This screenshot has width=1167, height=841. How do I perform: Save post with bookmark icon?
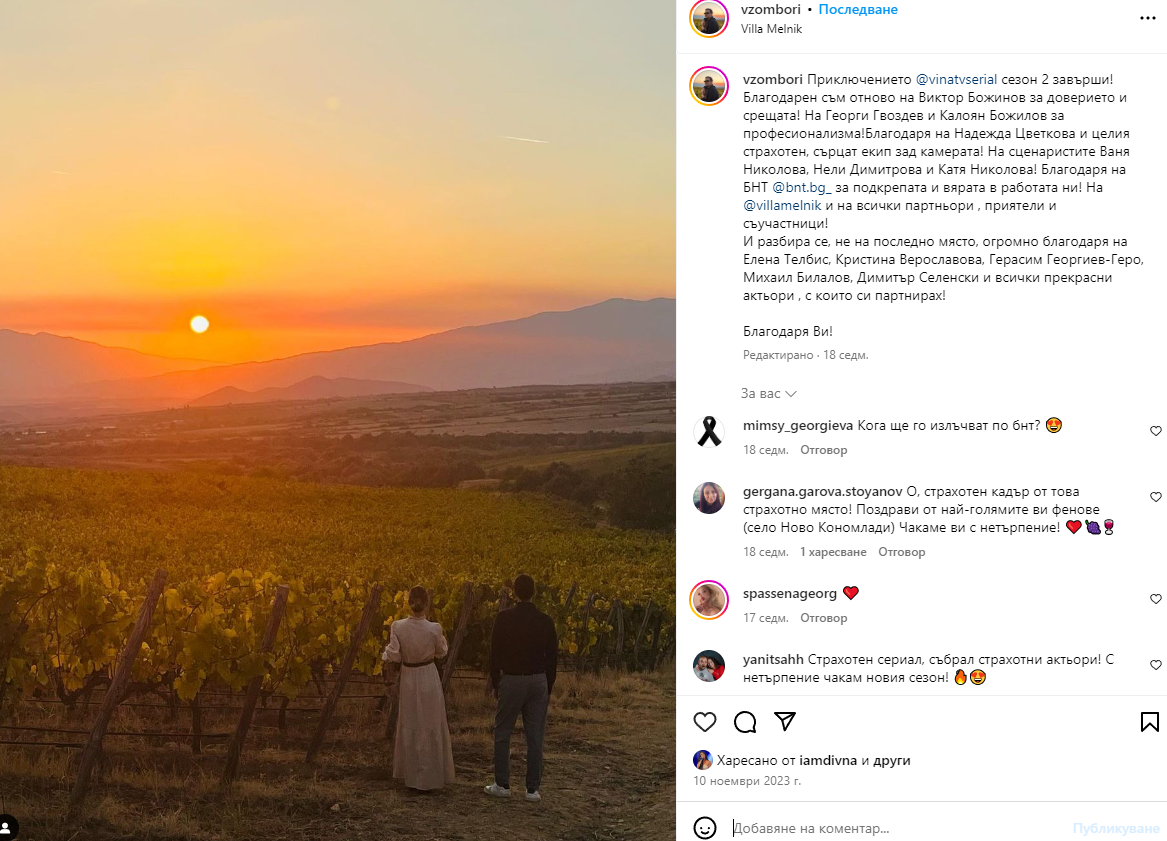1149,722
